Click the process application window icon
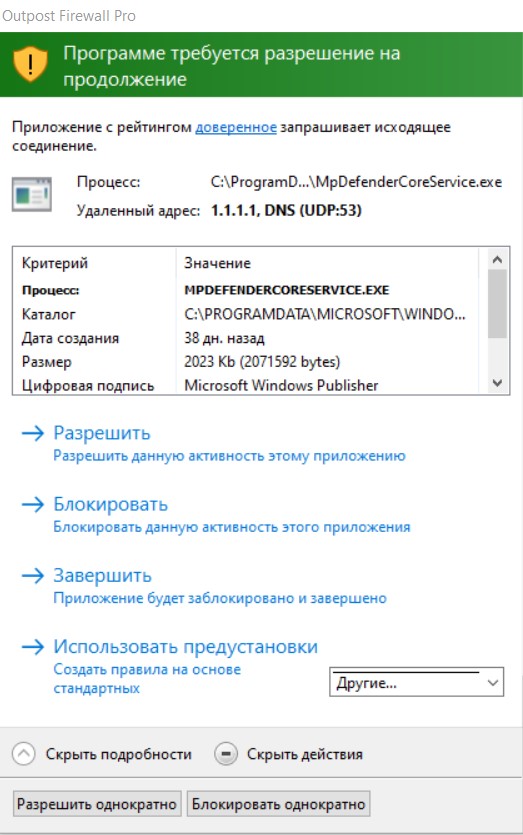This screenshot has height=835, width=523. pos(32,194)
